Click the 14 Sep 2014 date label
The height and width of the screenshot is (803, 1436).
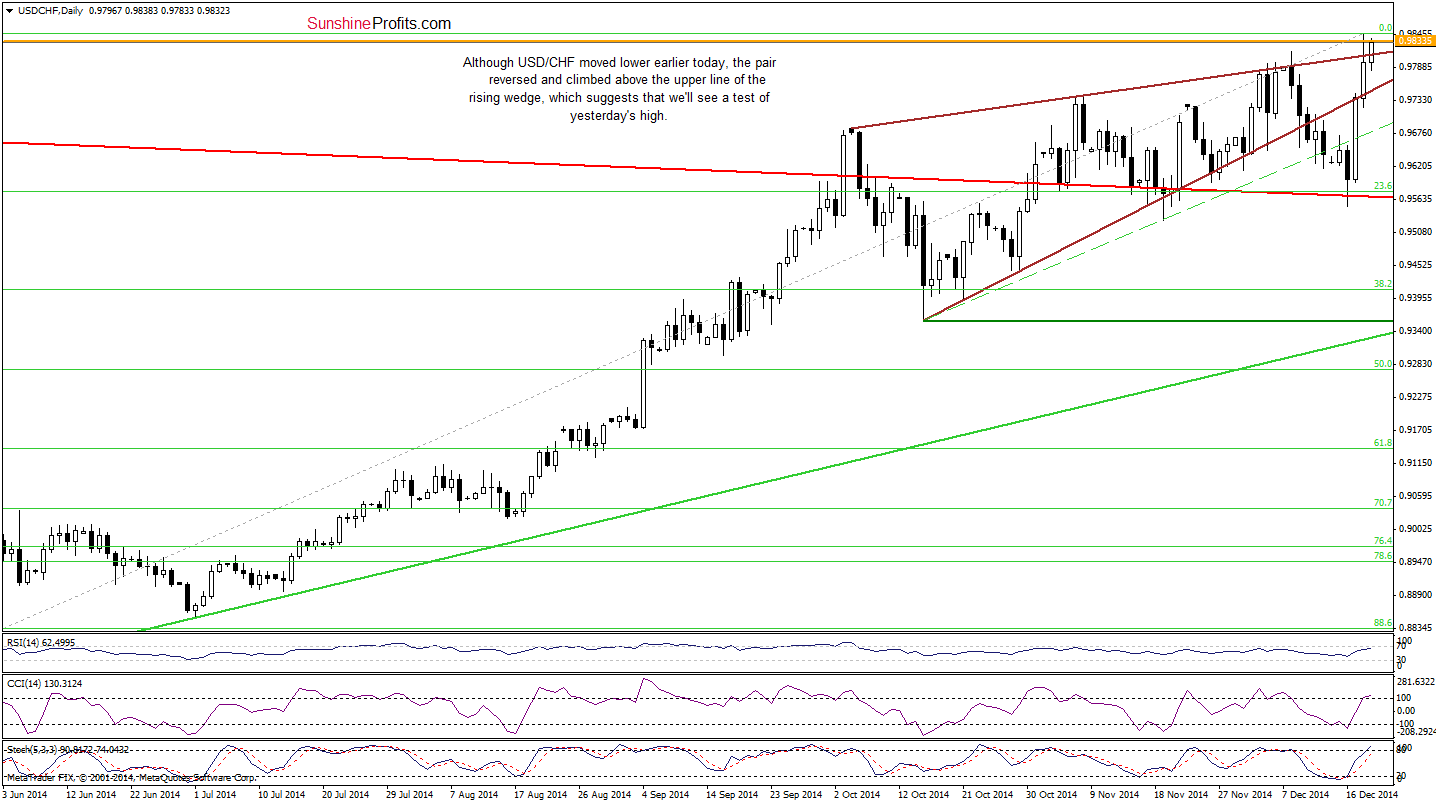pyautogui.click(x=732, y=795)
